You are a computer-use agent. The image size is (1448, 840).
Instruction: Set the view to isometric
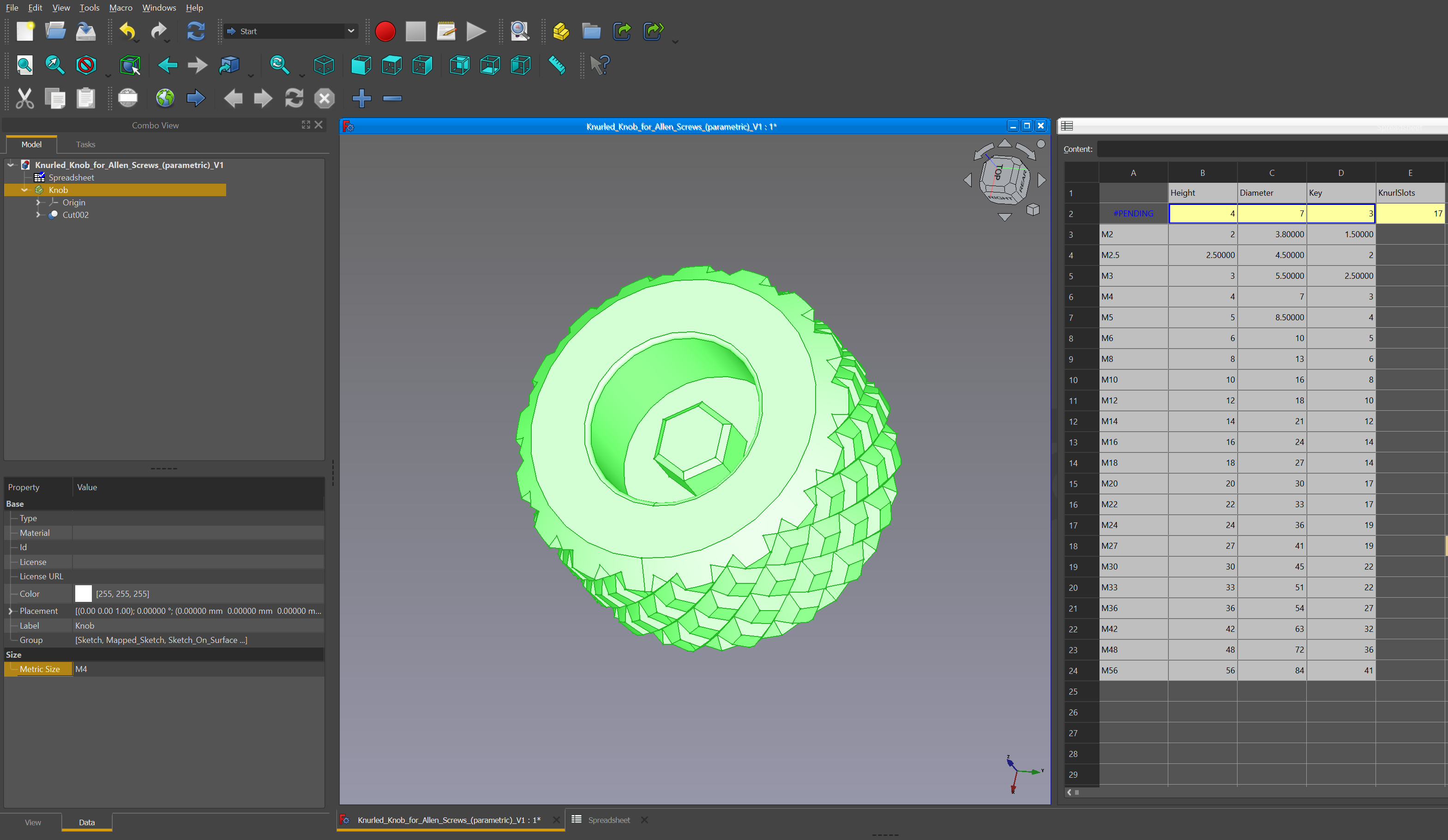[x=324, y=65]
